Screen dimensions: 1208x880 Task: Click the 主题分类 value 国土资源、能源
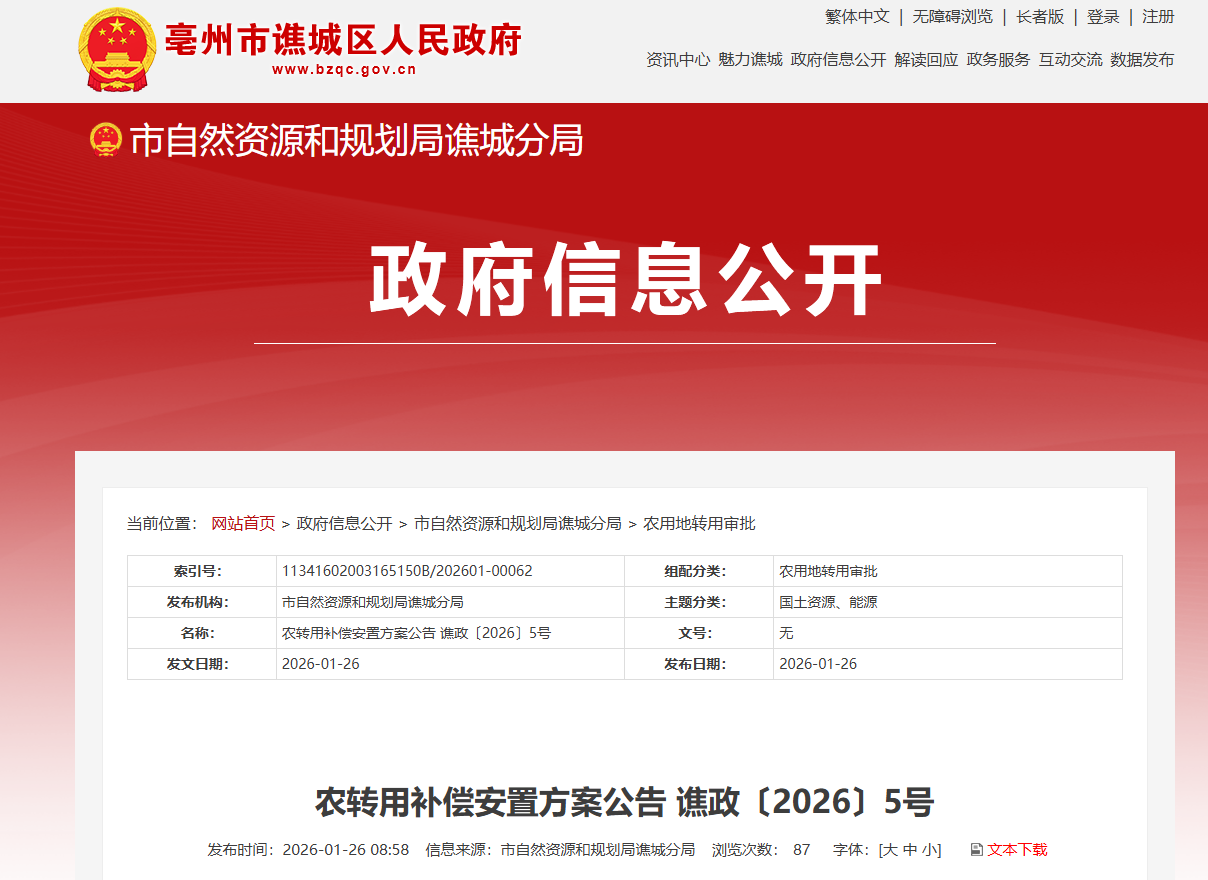pyautogui.click(x=828, y=602)
